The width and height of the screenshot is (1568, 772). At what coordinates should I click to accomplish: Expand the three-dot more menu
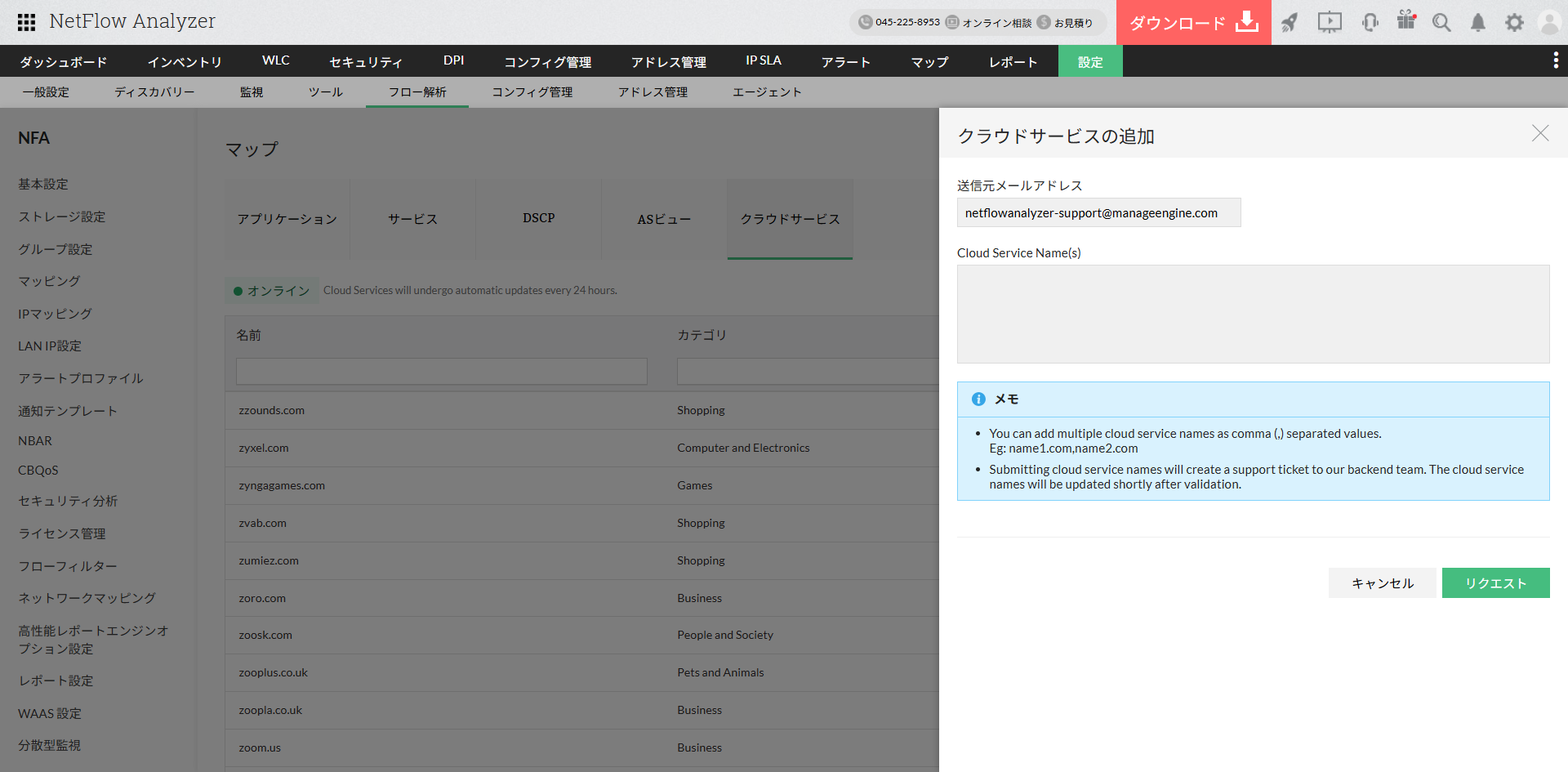pyautogui.click(x=1555, y=60)
